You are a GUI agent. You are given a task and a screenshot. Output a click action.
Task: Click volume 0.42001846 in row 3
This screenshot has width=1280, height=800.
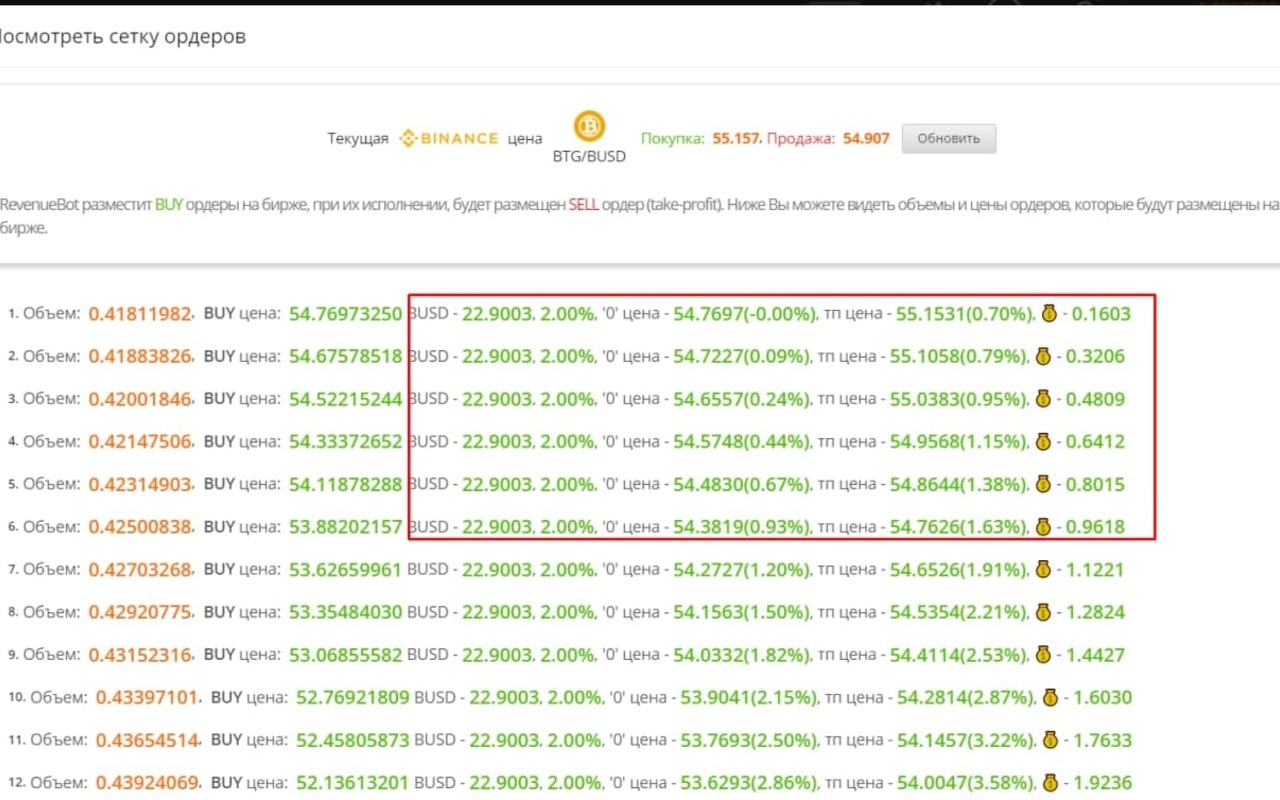(x=140, y=399)
